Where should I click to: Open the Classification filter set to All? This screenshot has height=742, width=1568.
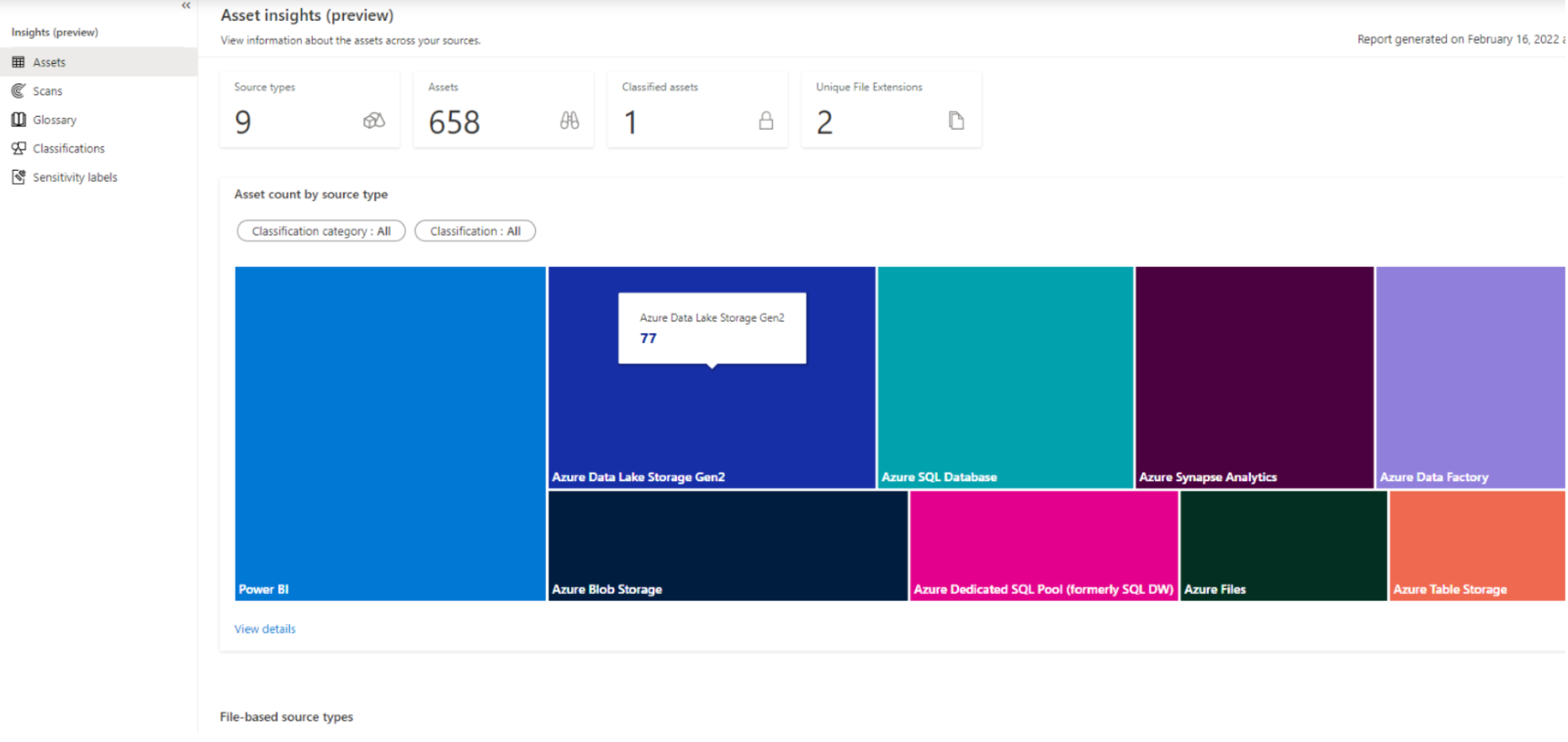coord(475,231)
